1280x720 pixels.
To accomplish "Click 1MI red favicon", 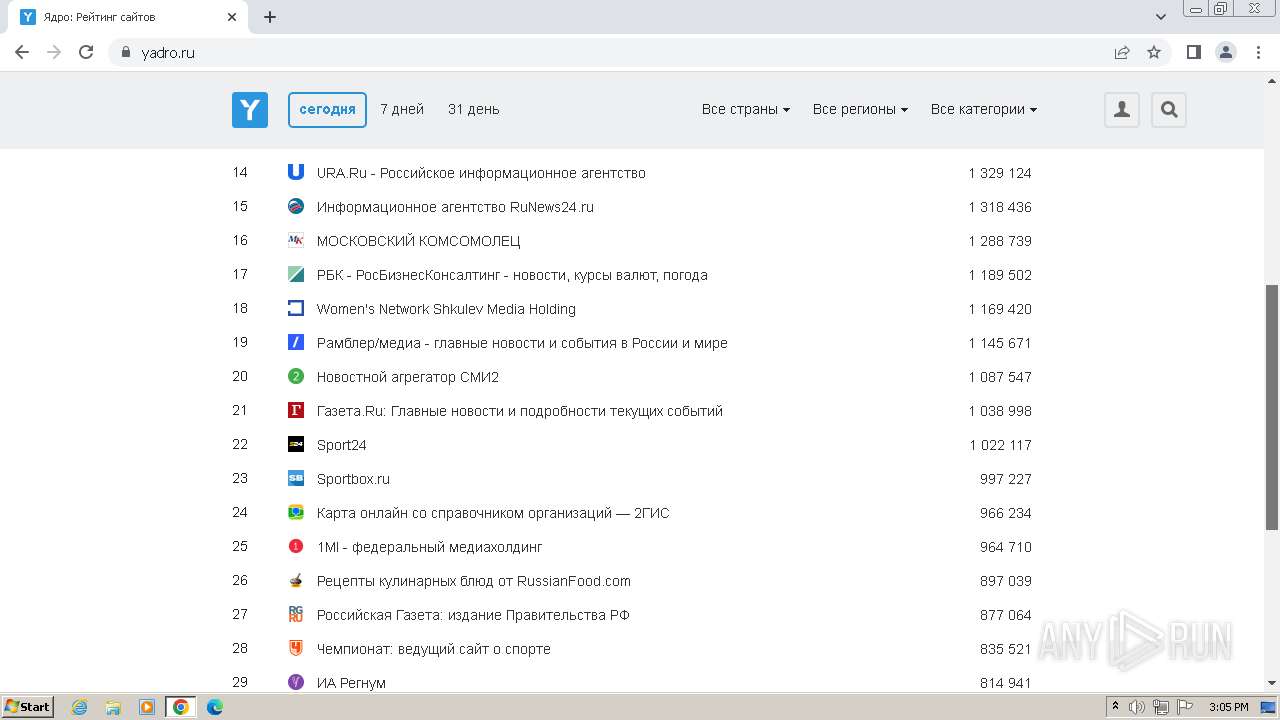I will [x=296, y=546].
